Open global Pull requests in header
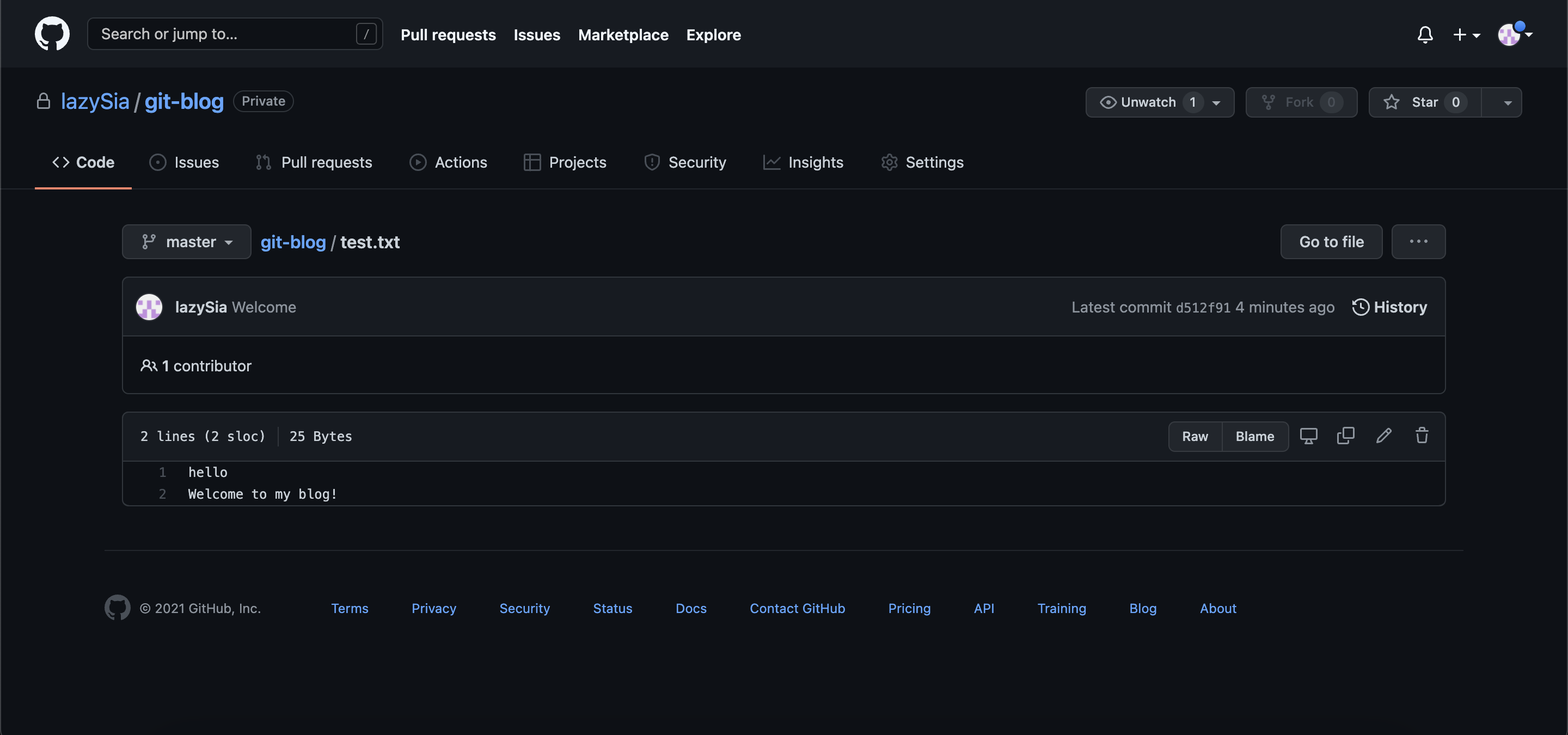 click(x=448, y=35)
